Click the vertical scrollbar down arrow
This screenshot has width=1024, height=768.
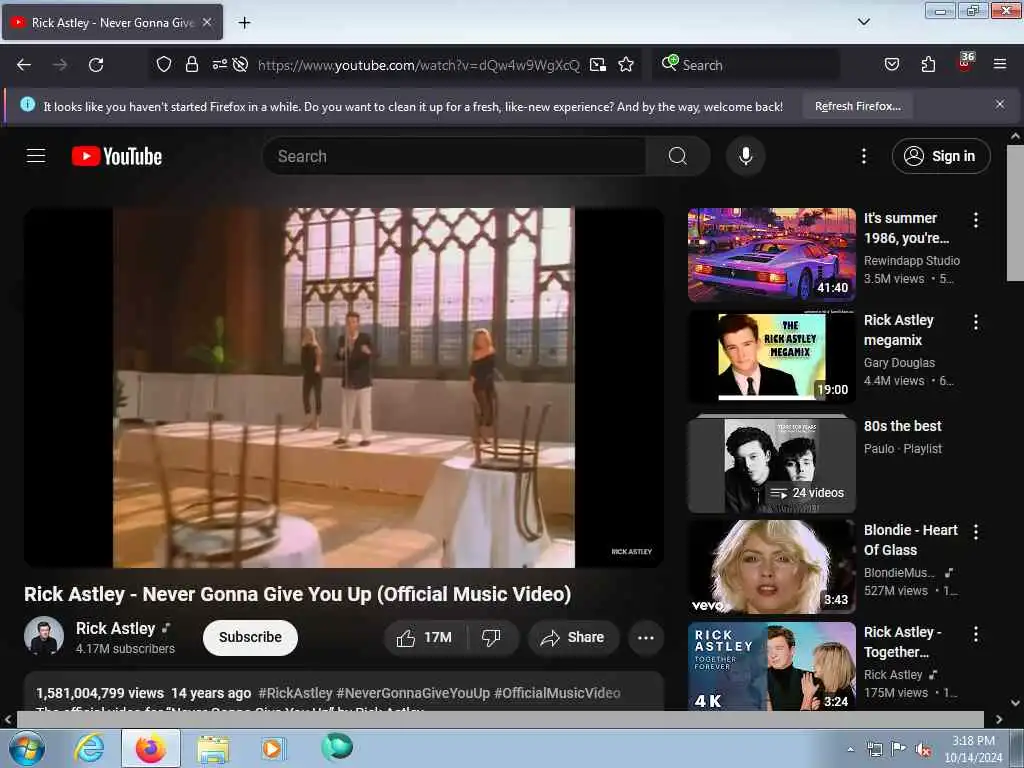pos(1015,703)
